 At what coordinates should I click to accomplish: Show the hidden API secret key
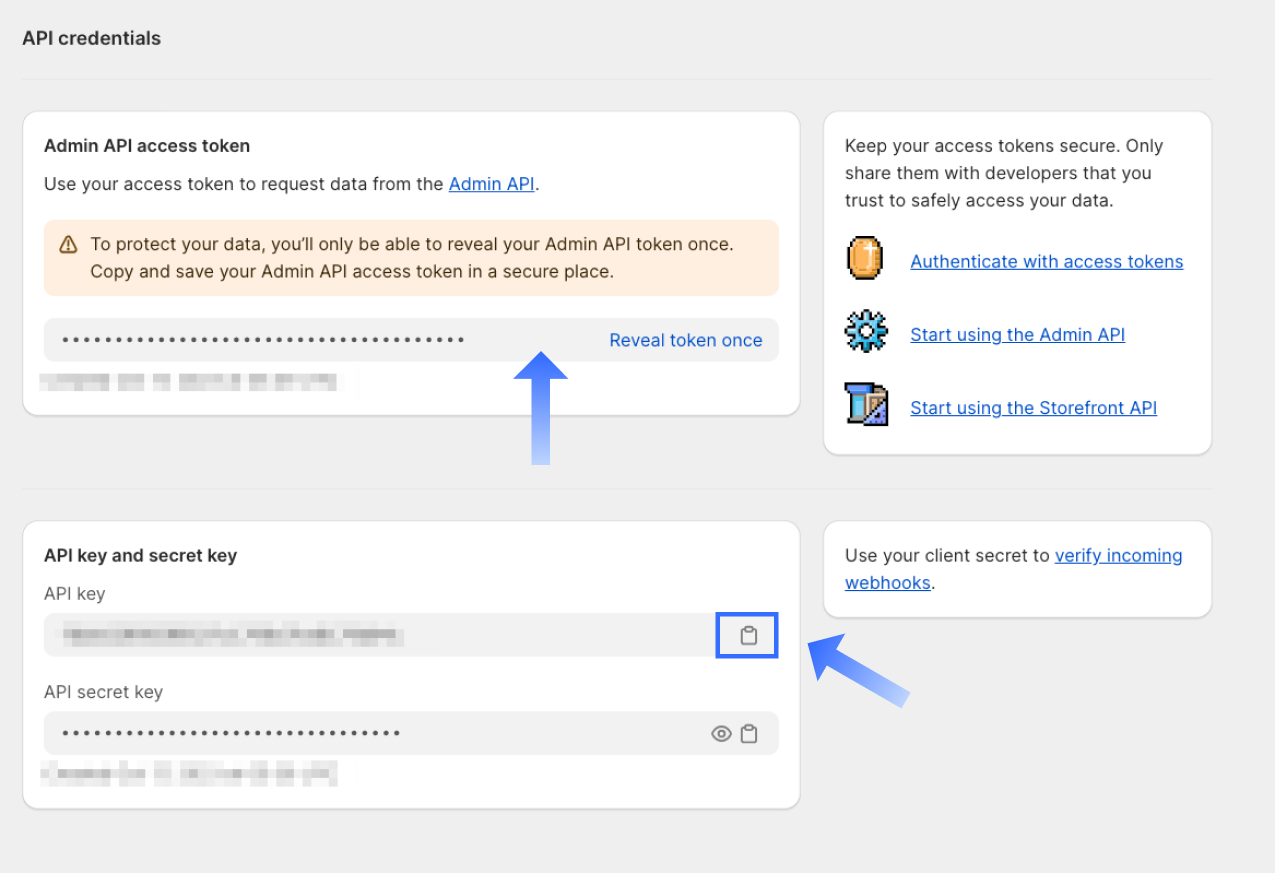(x=721, y=734)
